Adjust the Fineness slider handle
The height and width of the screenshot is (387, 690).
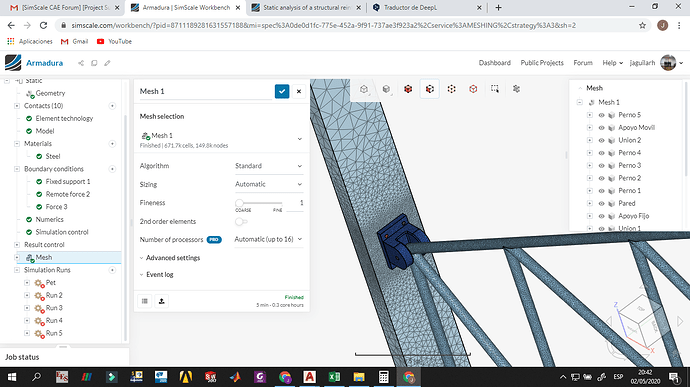point(239,203)
